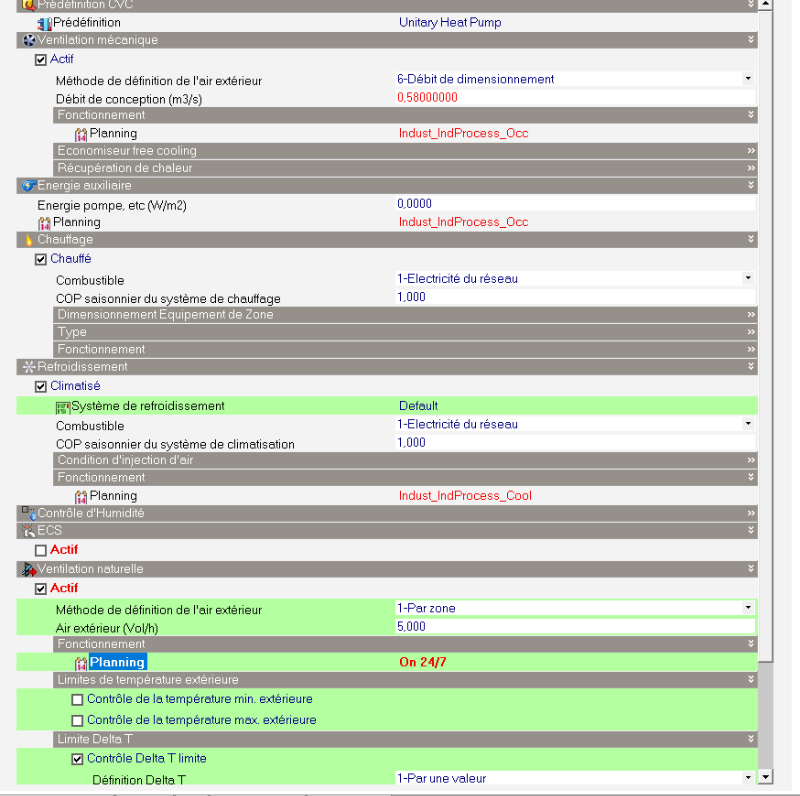The height and width of the screenshot is (796, 800).
Task: Uncheck the Chauffé checkbox
Action: click(41, 260)
